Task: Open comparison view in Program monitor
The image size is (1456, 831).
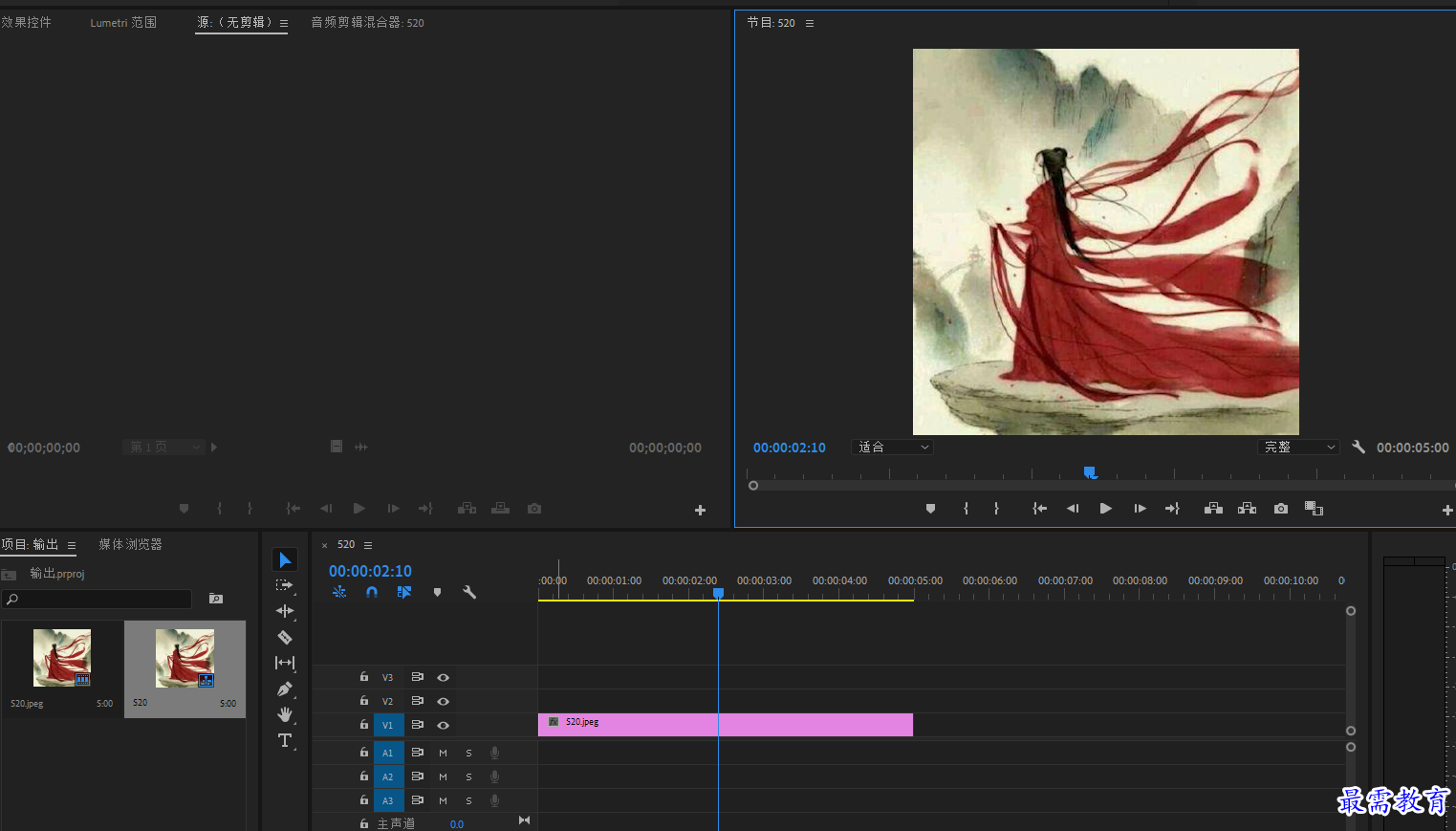Action: 1315,509
